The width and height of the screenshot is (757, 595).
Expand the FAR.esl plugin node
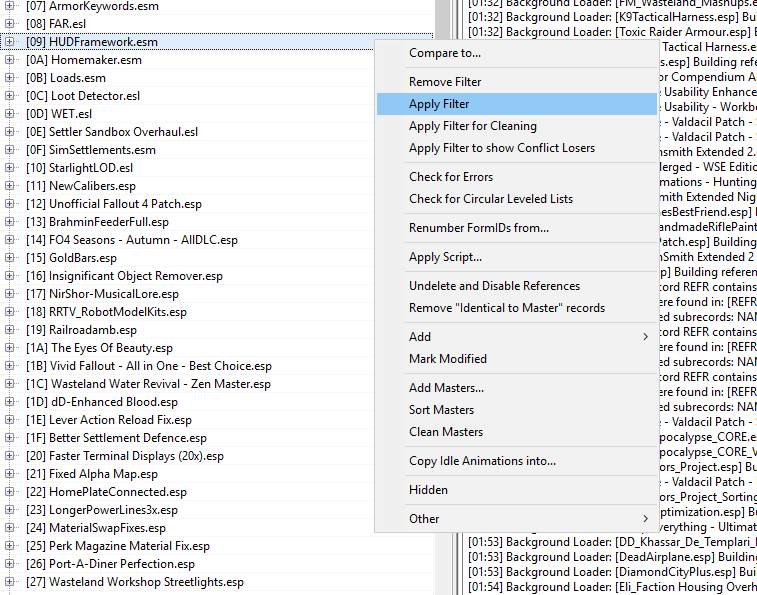(x=9, y=24)
